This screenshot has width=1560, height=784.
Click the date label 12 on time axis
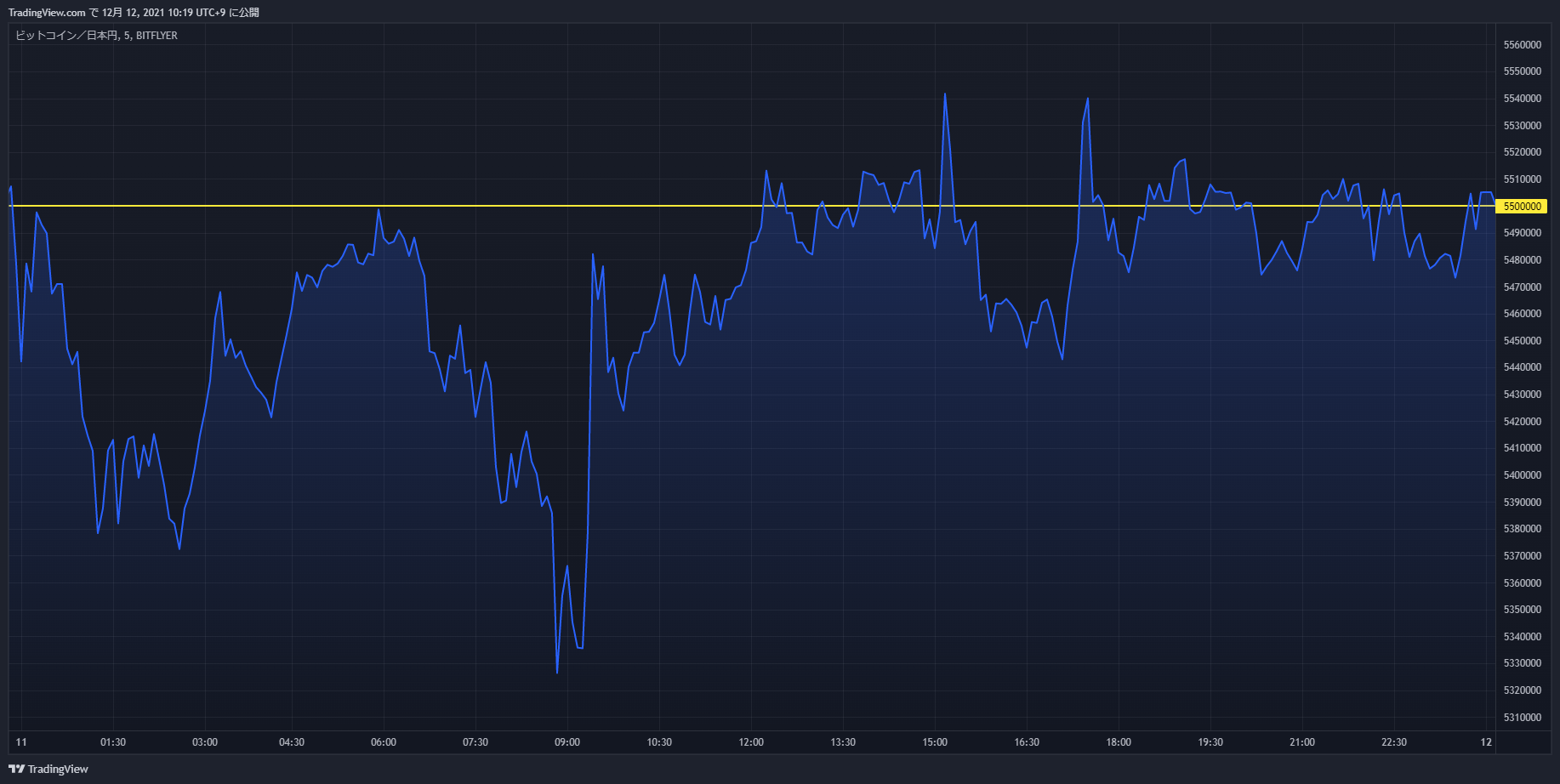click(1486, 742)
